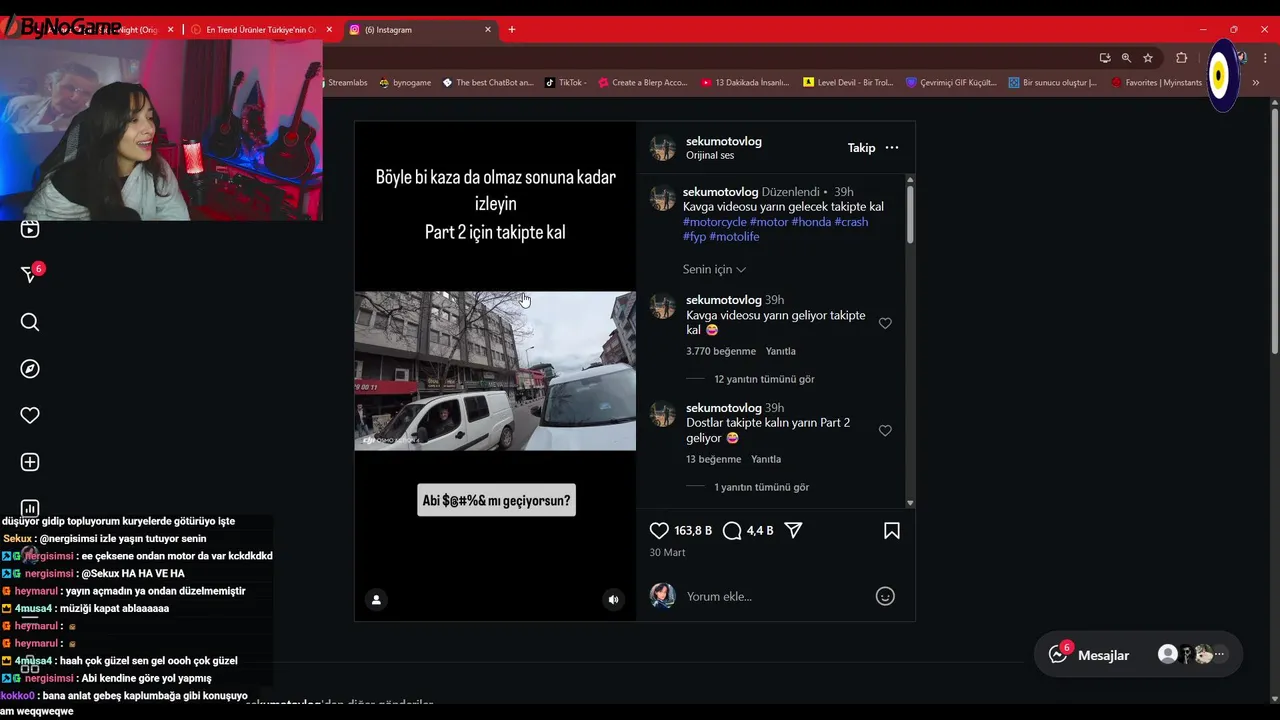Viewport: 1280px width, 720px height.
Task: Open the Instagram search icon
Action: (30, 322)
